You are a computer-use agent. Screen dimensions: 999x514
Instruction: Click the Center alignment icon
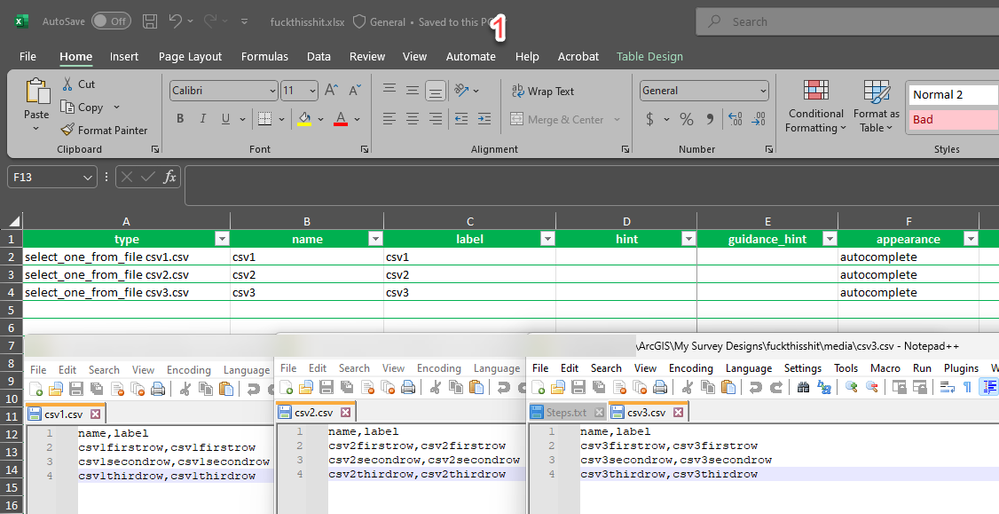pos(412,118)
